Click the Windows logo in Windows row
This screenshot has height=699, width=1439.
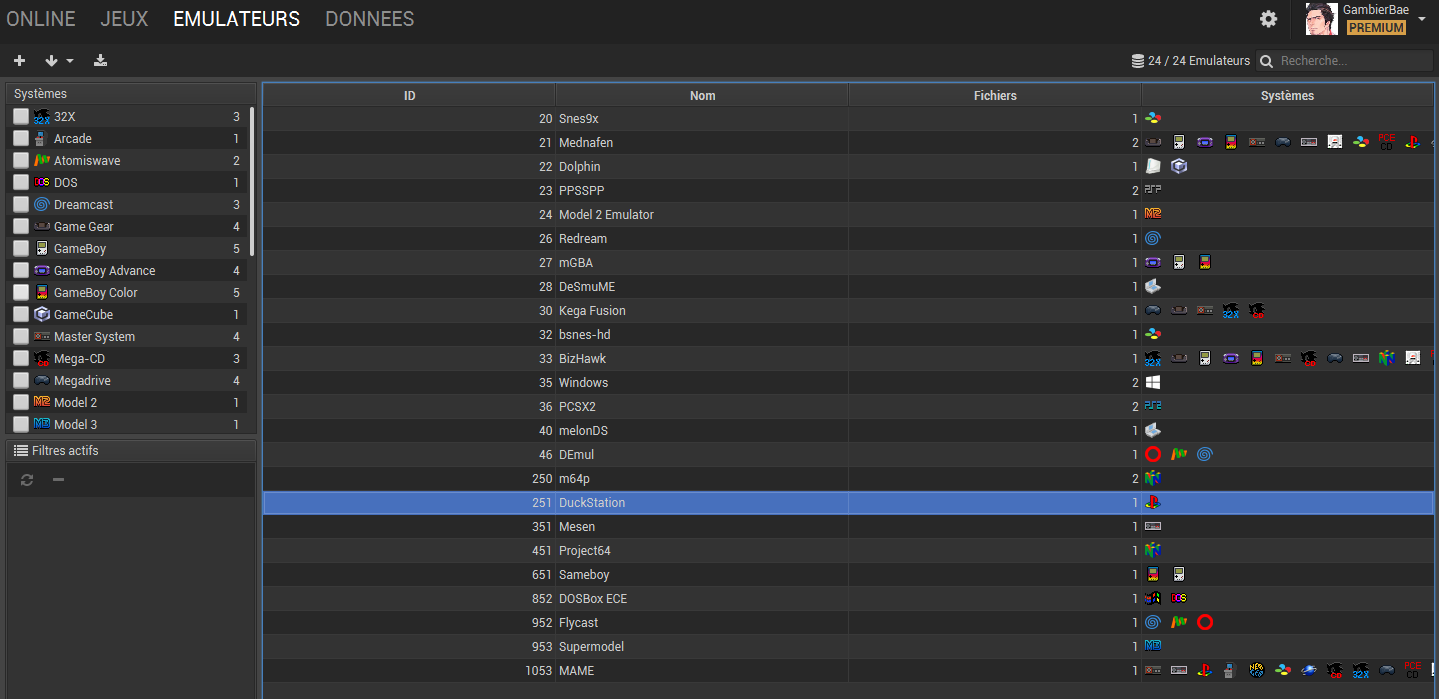pos(1153,383)
